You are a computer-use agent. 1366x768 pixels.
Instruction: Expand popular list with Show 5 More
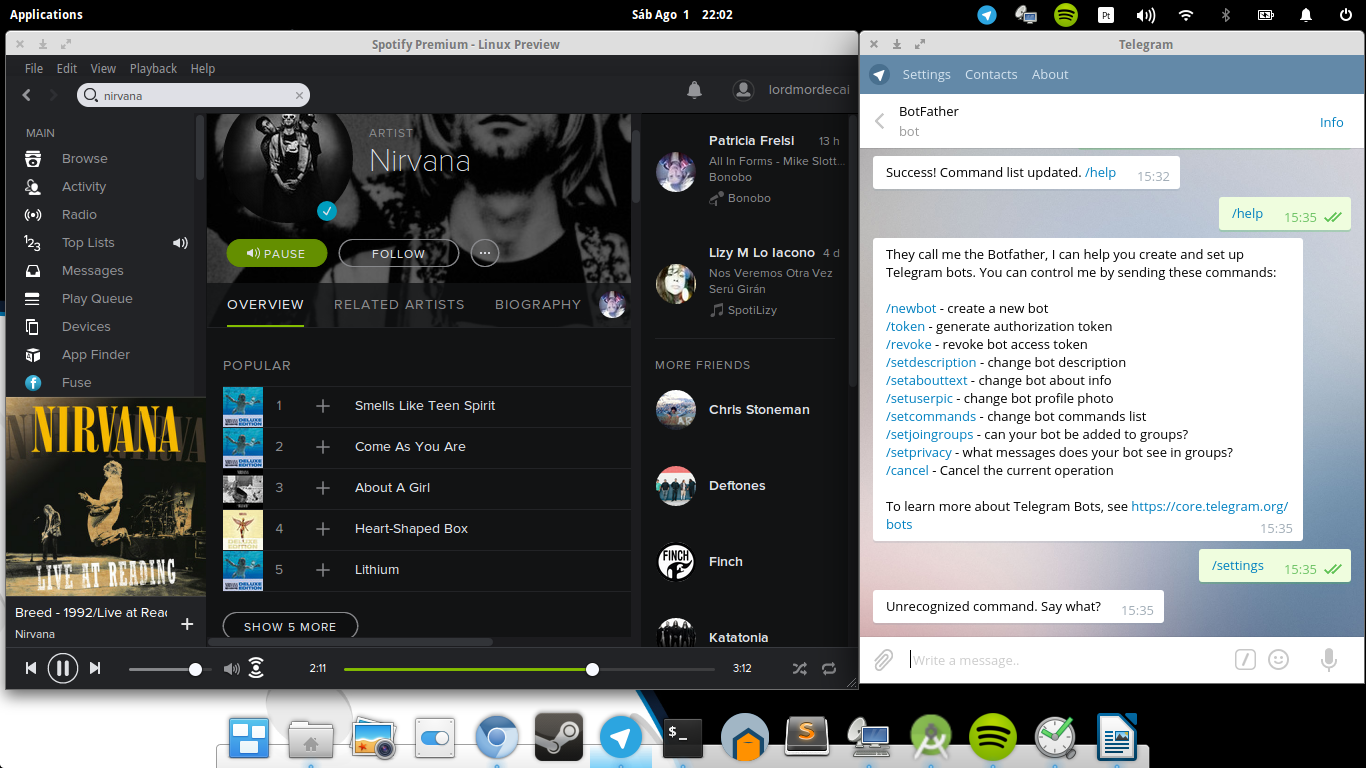click(x=290, y=626)
